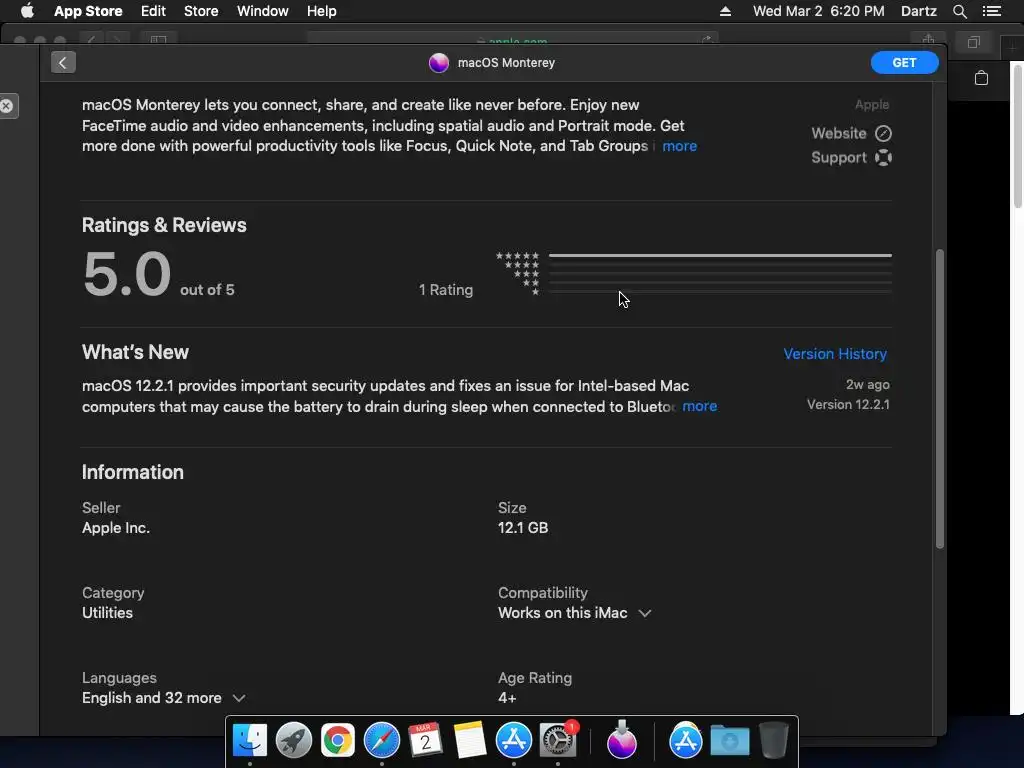Open Spotlight search magnifier icon
The image size is (1024, 768).
[959, 11]
